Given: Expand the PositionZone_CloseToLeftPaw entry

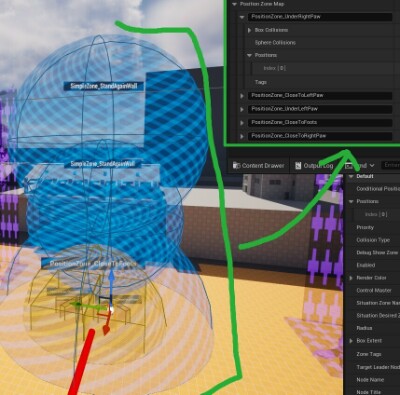Looking at the screenshot, I should 242,96.
